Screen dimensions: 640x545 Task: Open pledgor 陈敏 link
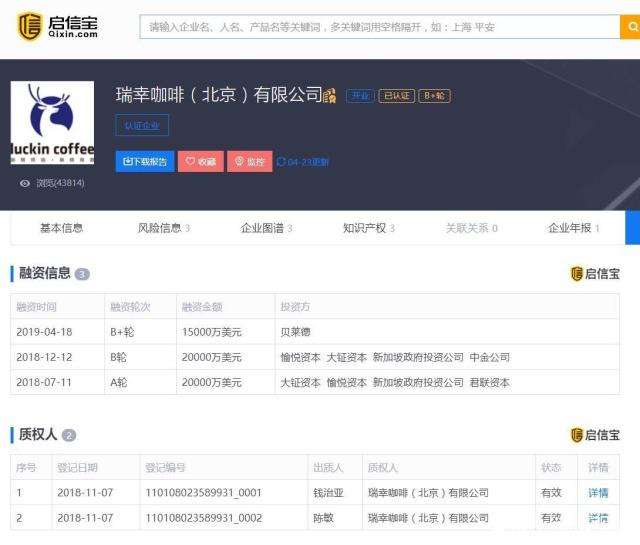click(x=323, y=518)
